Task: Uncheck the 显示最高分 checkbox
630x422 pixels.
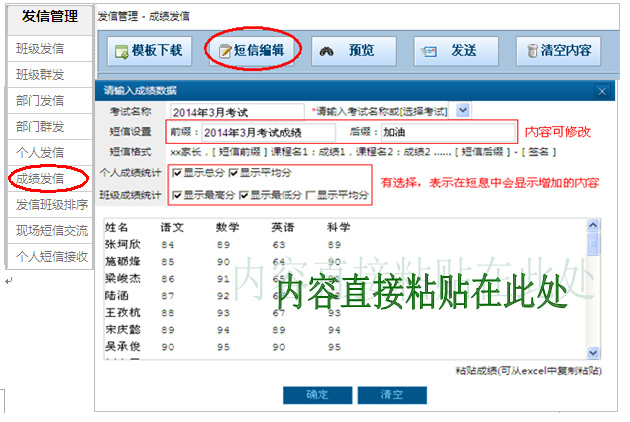Action: [176, 194]
